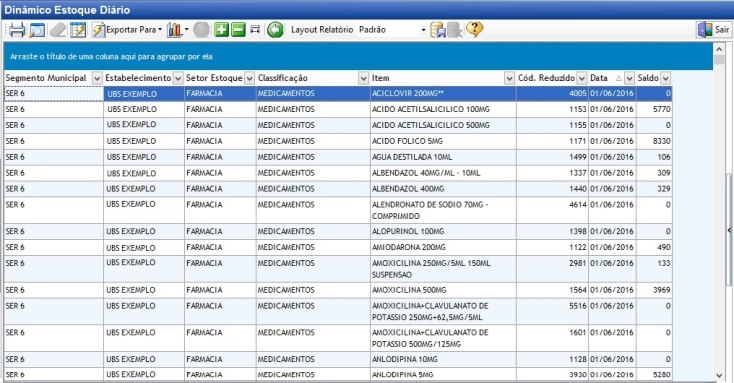
Task: Select AMOXICILINA 500MG cell
Action: (x=443, y=290)
